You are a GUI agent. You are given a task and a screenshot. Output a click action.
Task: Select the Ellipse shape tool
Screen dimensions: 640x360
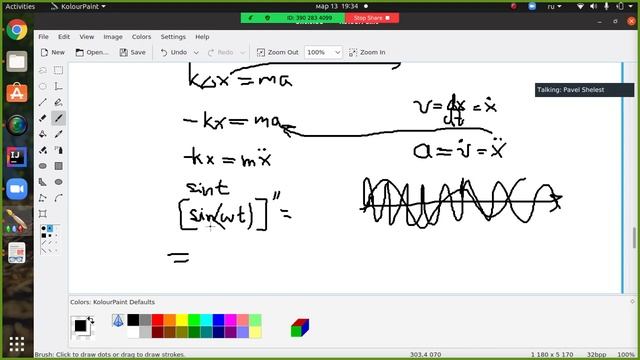pyautogui.click(x=58, y=182)
